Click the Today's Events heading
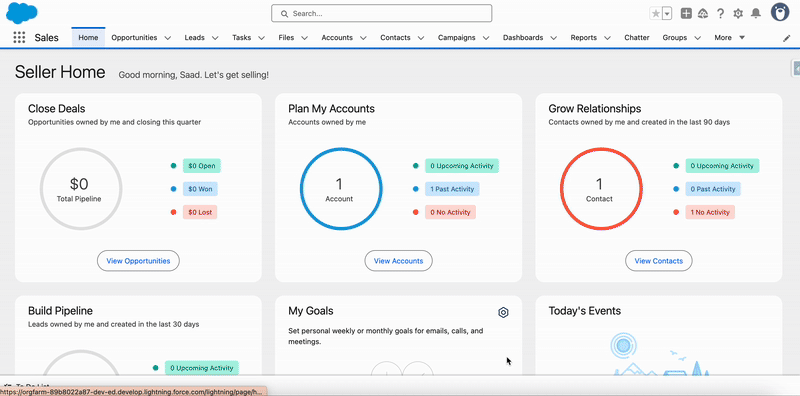 585,311
